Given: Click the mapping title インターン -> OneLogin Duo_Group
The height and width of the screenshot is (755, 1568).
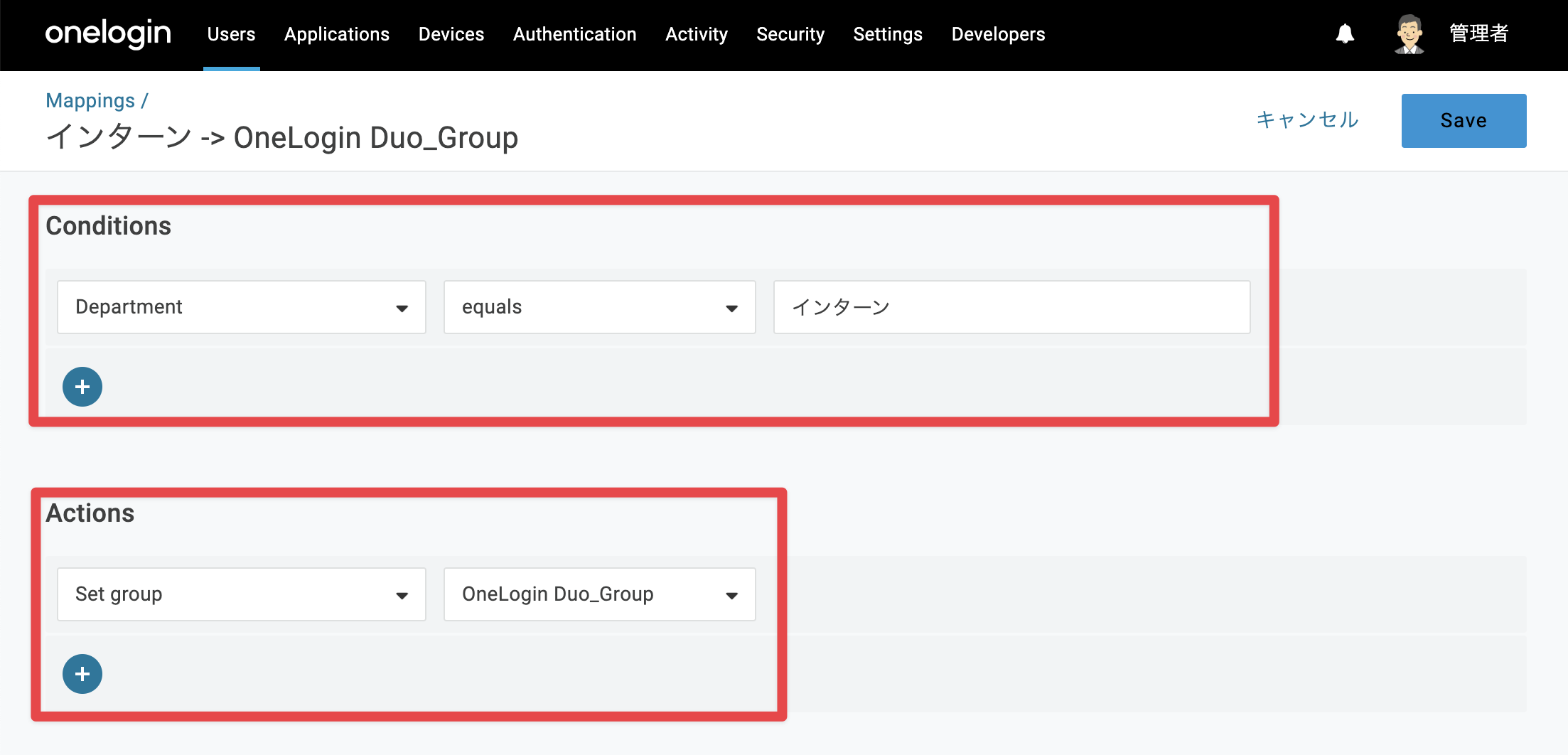Looking at the screenshot, I should 282,137.
